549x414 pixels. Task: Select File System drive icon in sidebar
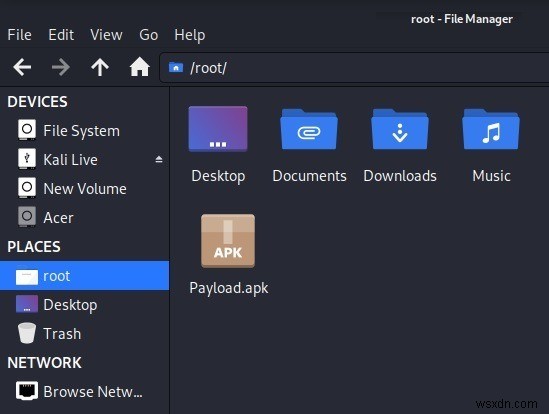pyautogui.click(x=27, y=130)
